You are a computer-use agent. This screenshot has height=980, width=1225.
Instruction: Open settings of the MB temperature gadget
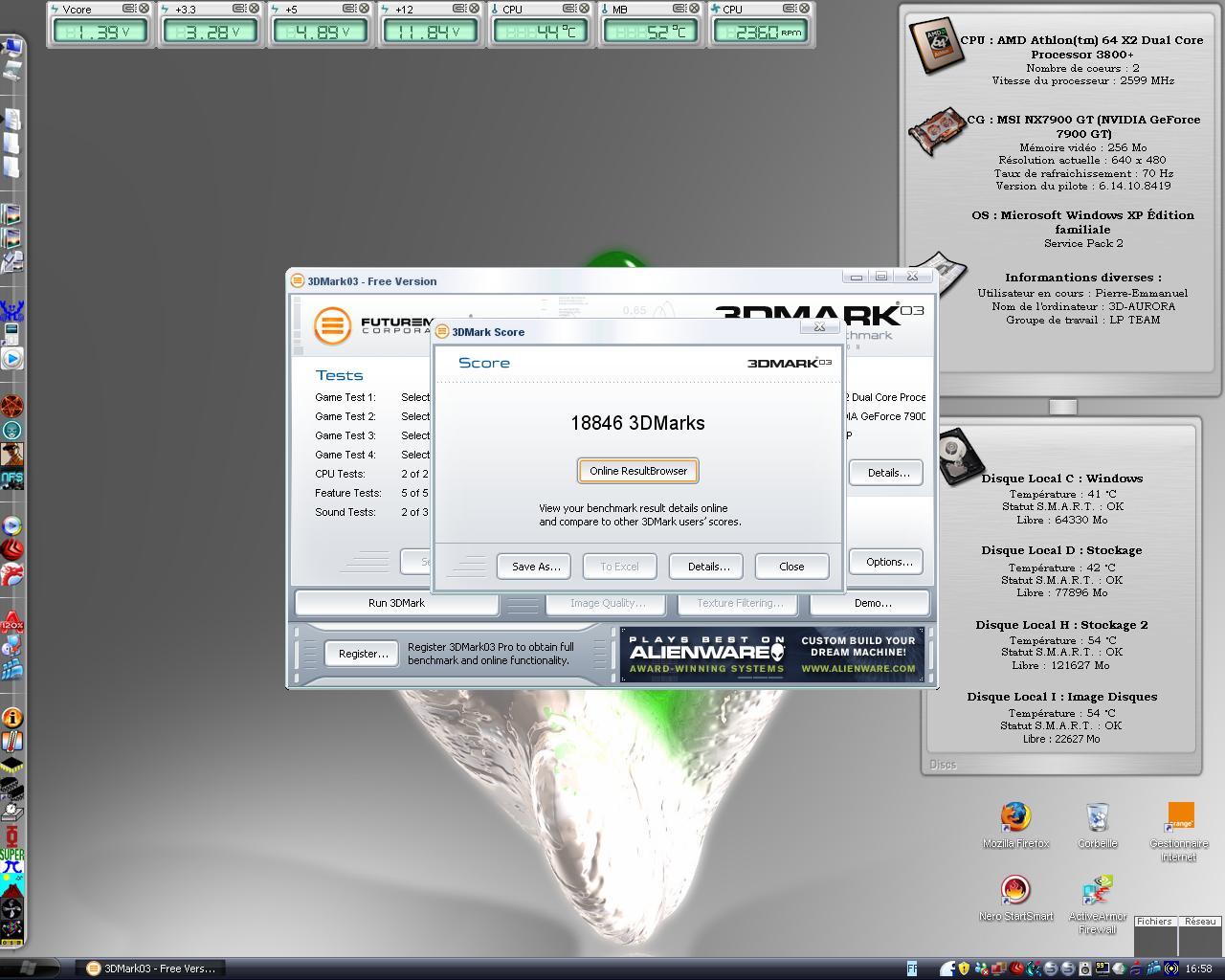click(x=679, y=9)
